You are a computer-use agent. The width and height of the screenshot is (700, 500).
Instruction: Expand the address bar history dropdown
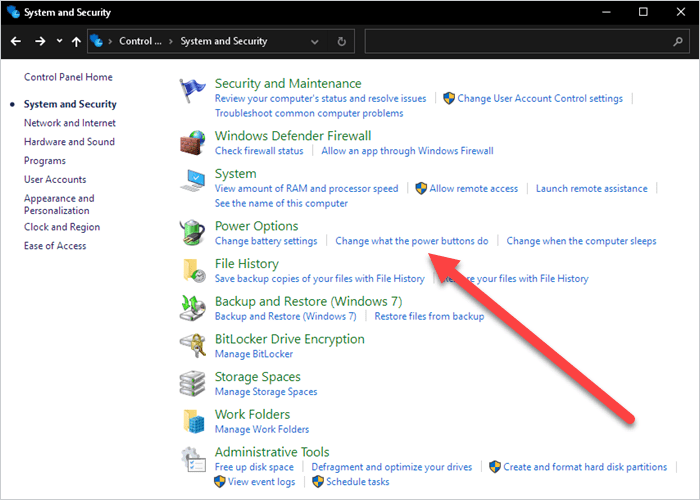(315, 42)
